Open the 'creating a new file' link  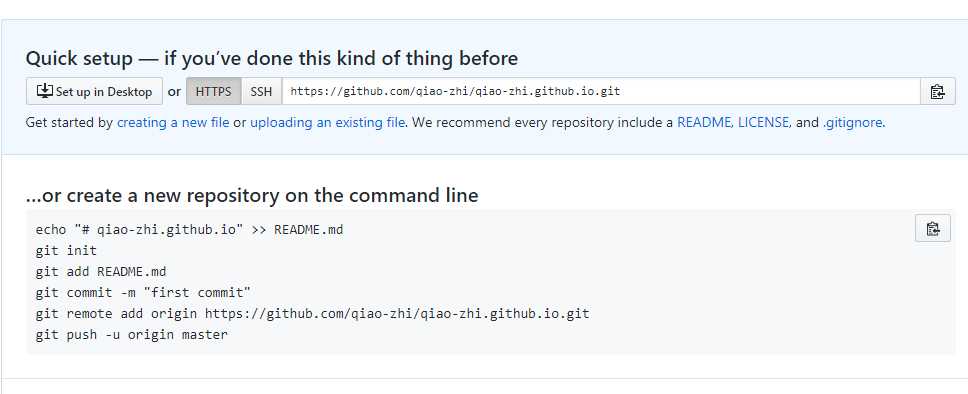click(173, 122)
